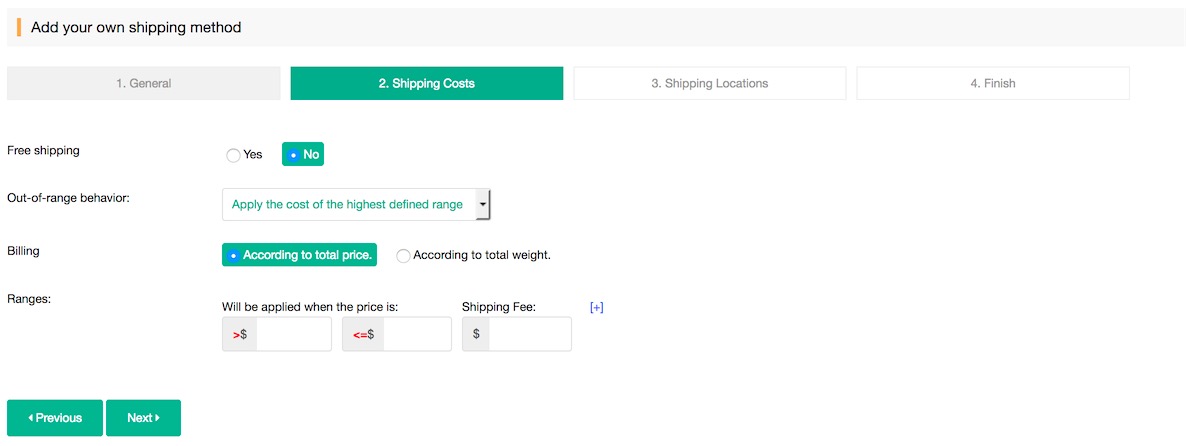Choose billing according to total weight
The width and height of the screenshot is (1186, 446).
tap(404, 256)
